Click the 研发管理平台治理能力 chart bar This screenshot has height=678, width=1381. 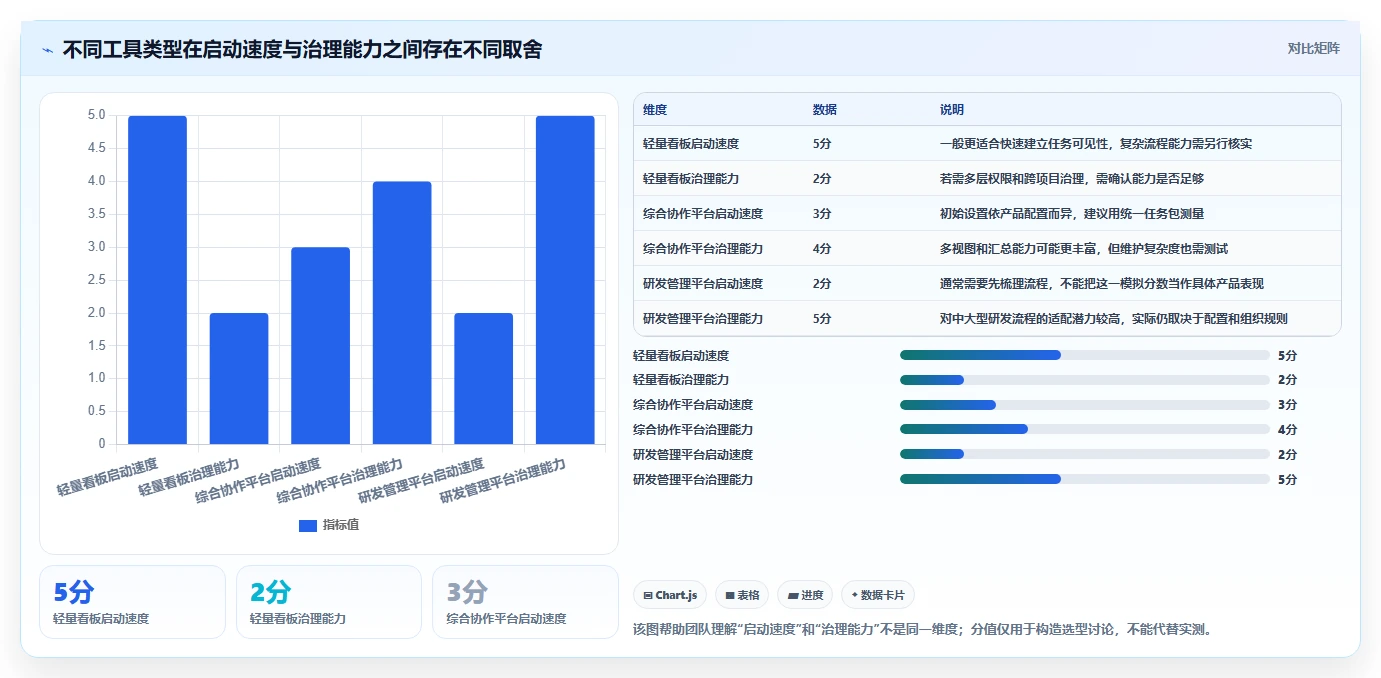tap(565, 279)
